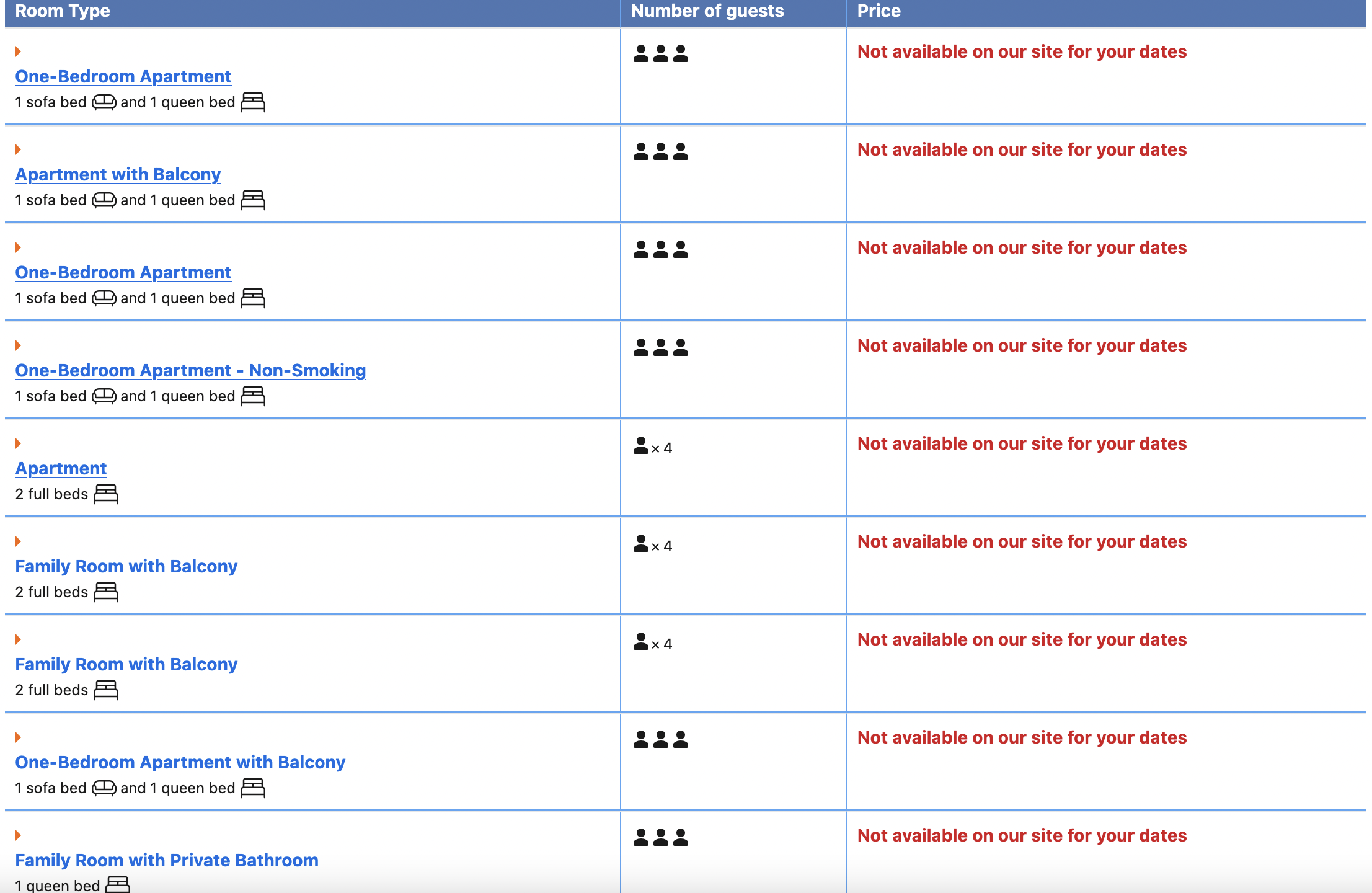Click the Price column header

coord(879,11)
